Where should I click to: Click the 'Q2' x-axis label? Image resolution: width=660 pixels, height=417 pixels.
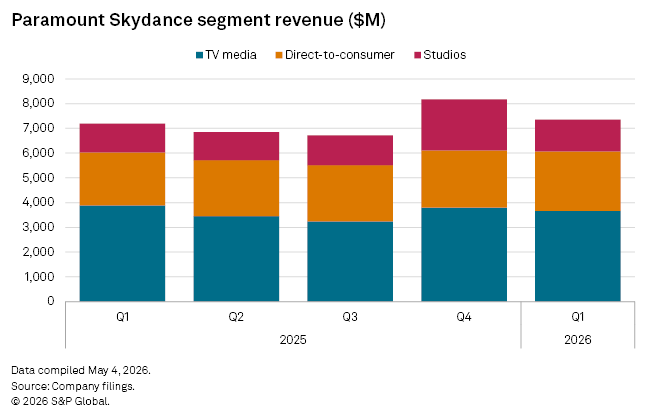pos(236,317)
